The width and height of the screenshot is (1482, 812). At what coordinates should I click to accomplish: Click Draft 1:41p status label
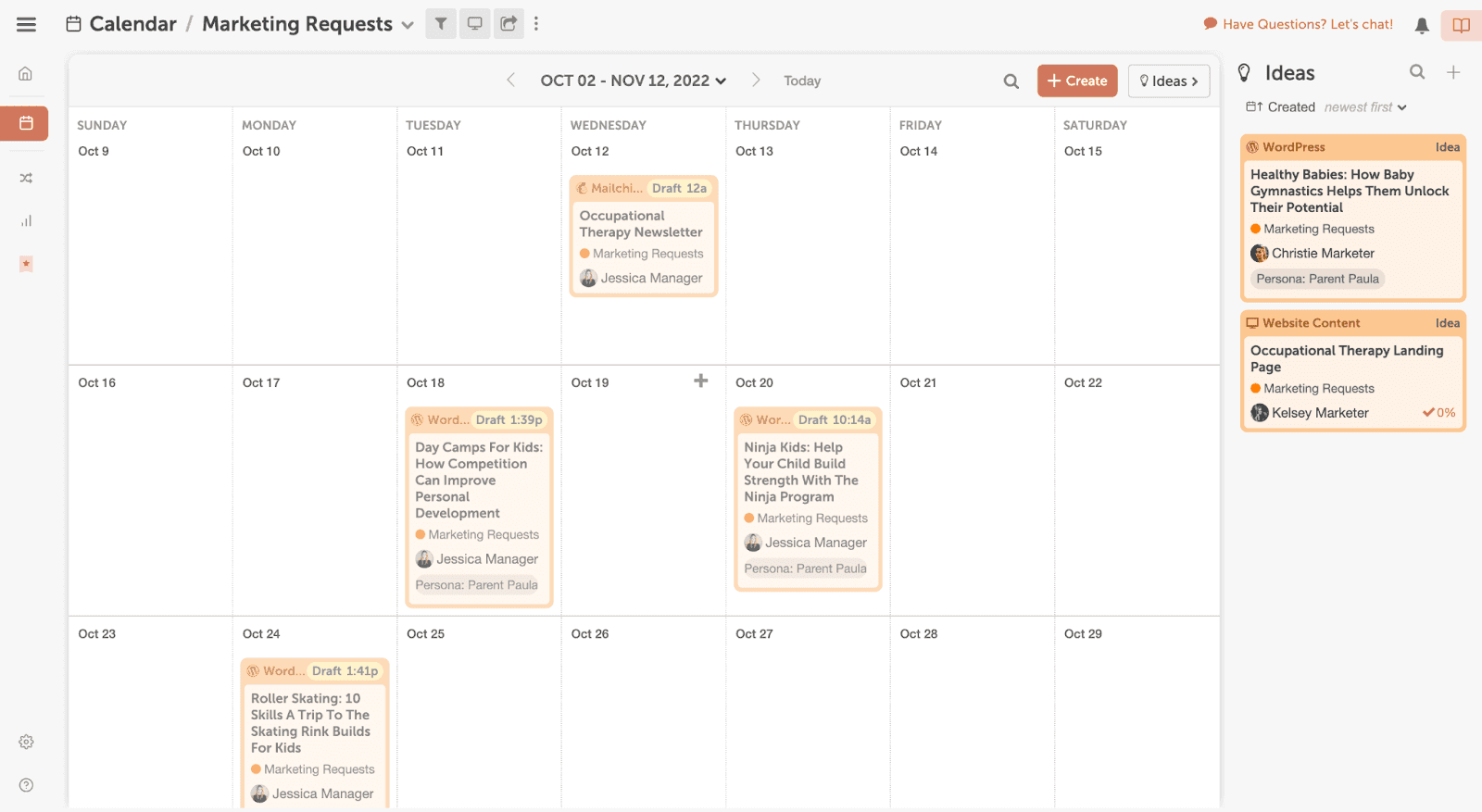pyautogui.click(x=345, y=671)
